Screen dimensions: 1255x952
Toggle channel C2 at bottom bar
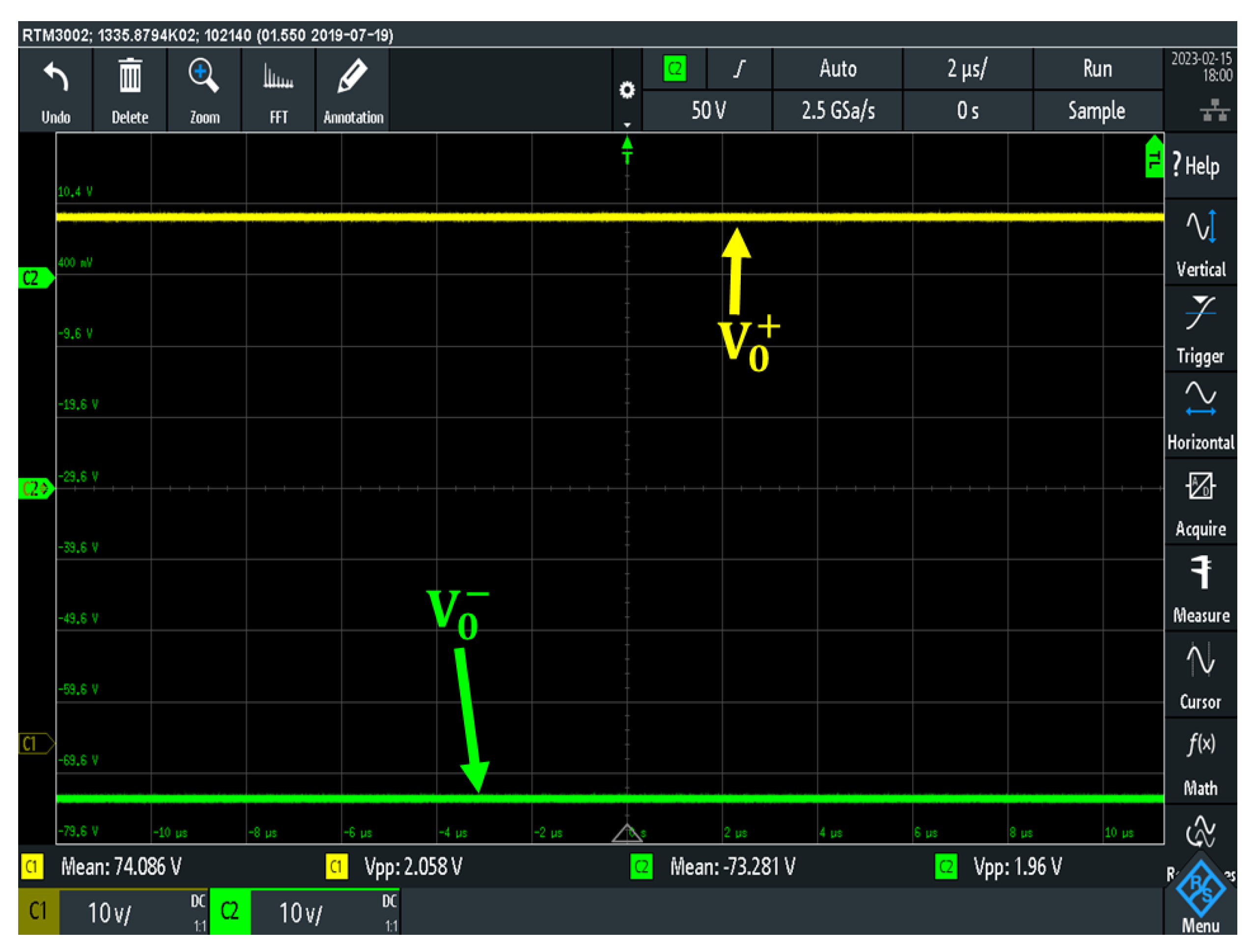(x=230, y=911)
